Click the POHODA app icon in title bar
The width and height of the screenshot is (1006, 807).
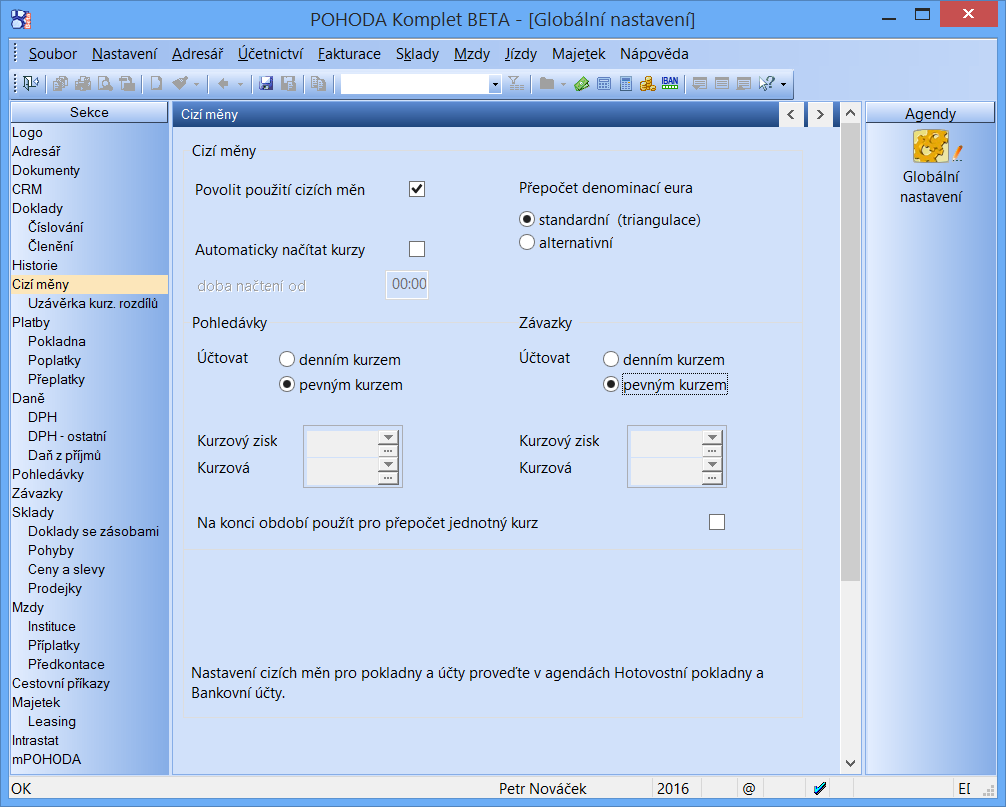21,19
